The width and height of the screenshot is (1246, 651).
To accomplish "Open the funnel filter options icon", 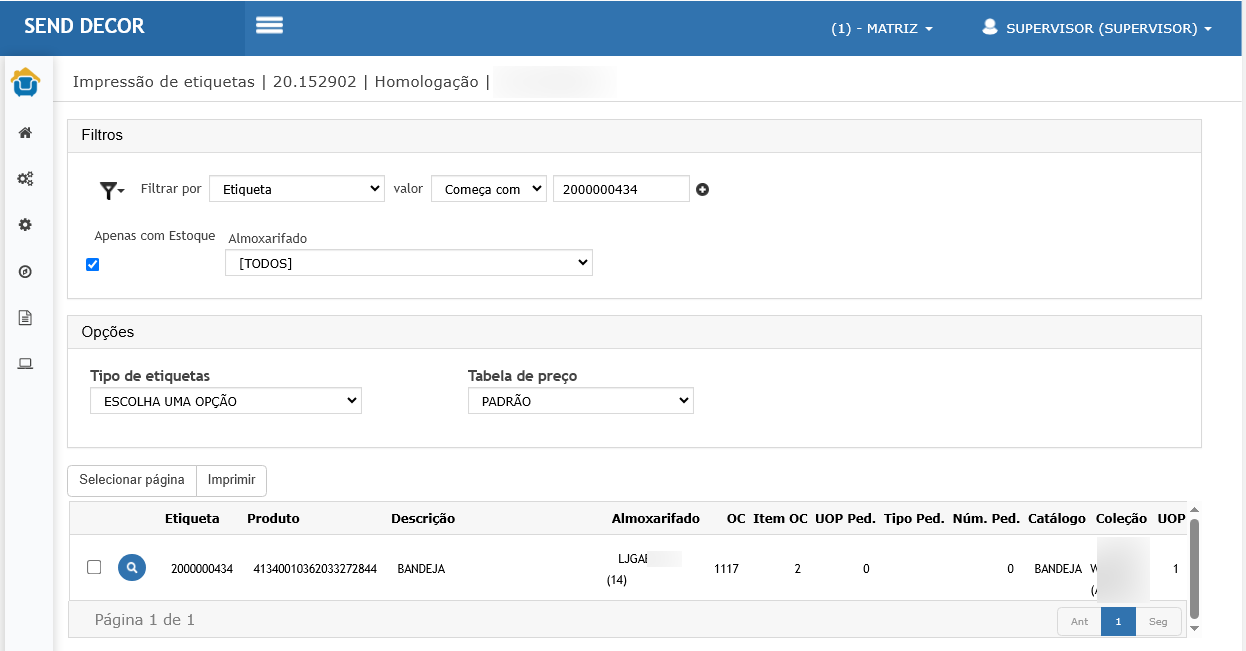I will click(x=111, y=189).
